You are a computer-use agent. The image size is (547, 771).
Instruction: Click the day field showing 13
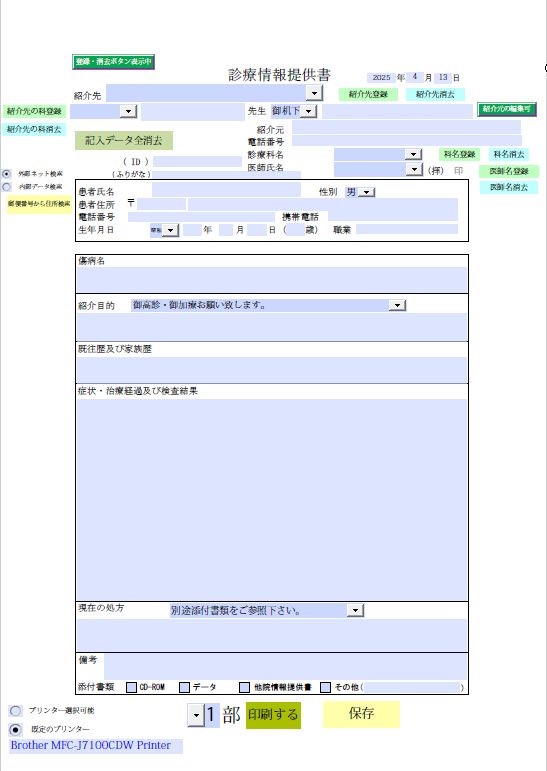pos(443,77)
